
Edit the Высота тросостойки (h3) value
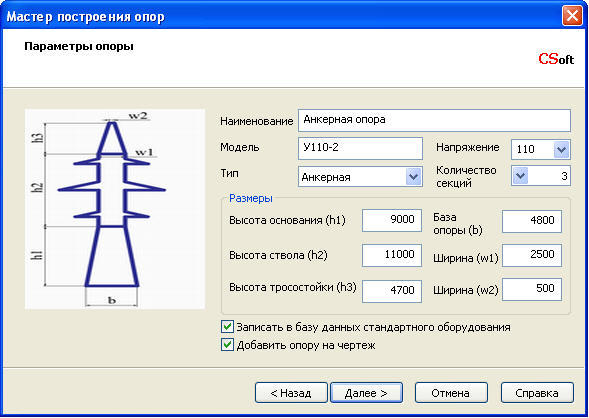click(x=392, y=291)
